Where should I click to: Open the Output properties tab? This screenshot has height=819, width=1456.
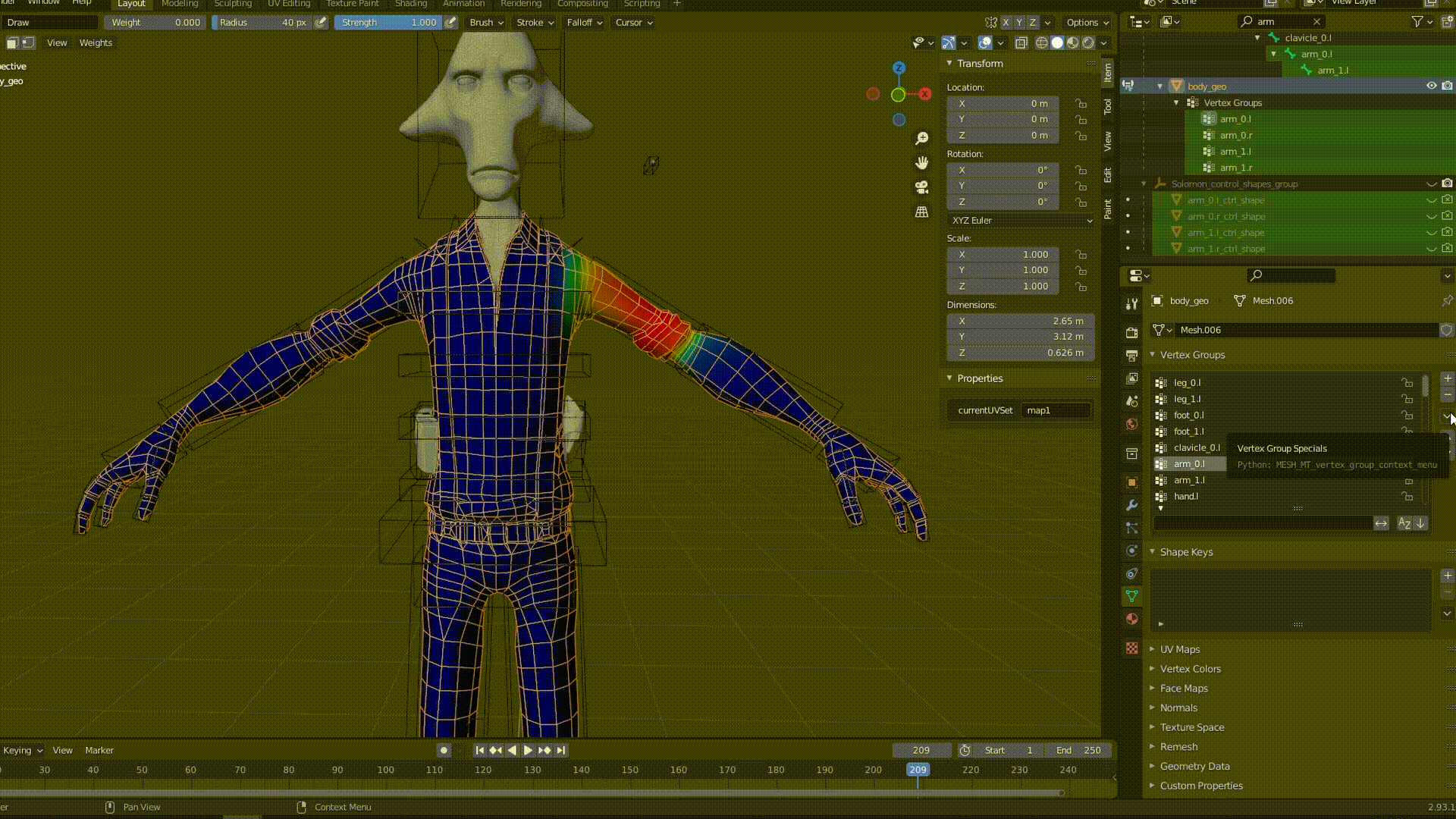pyautogui.click(x=1131, y=355)
